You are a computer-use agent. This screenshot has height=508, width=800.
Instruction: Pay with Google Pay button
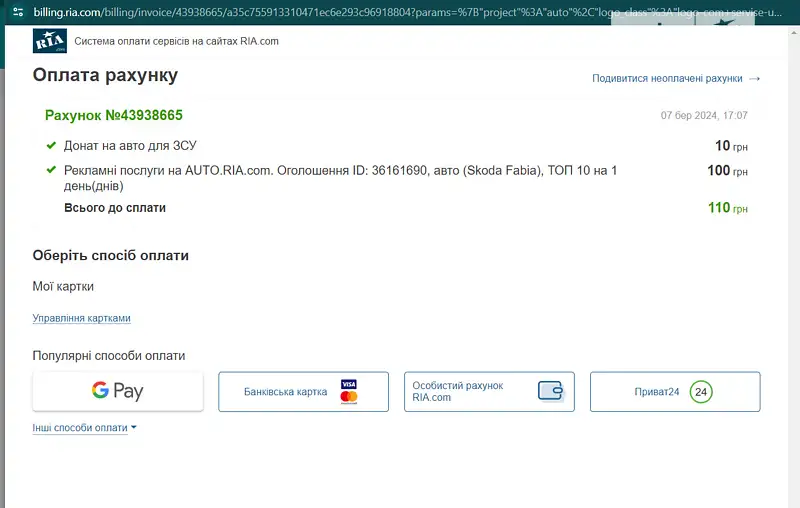118,391
